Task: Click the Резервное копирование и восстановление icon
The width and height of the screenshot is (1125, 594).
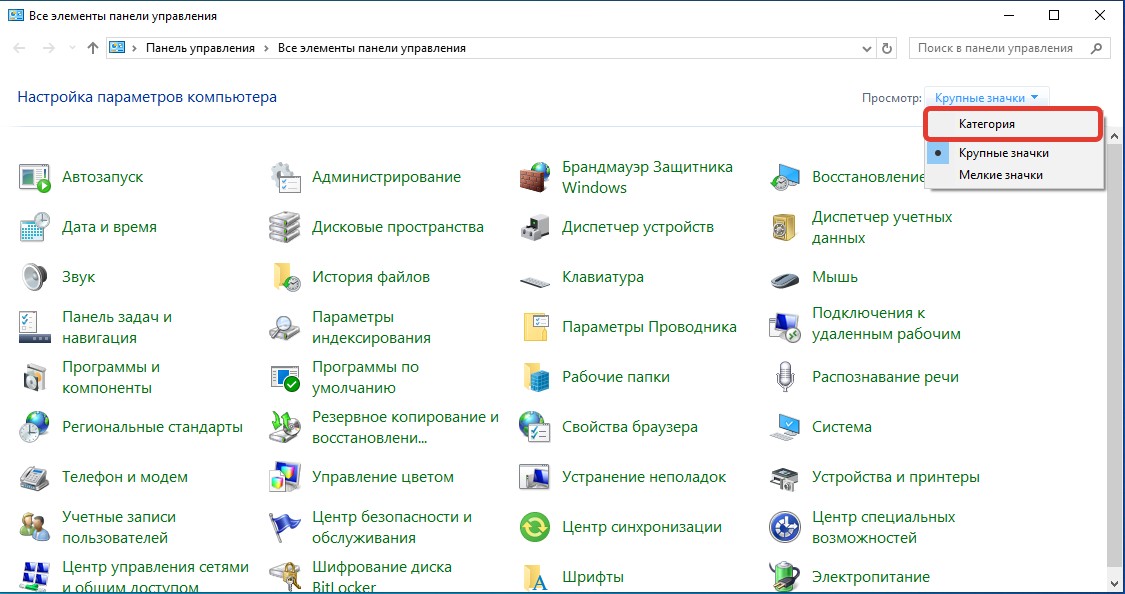Action: click(x=285, y=427)
